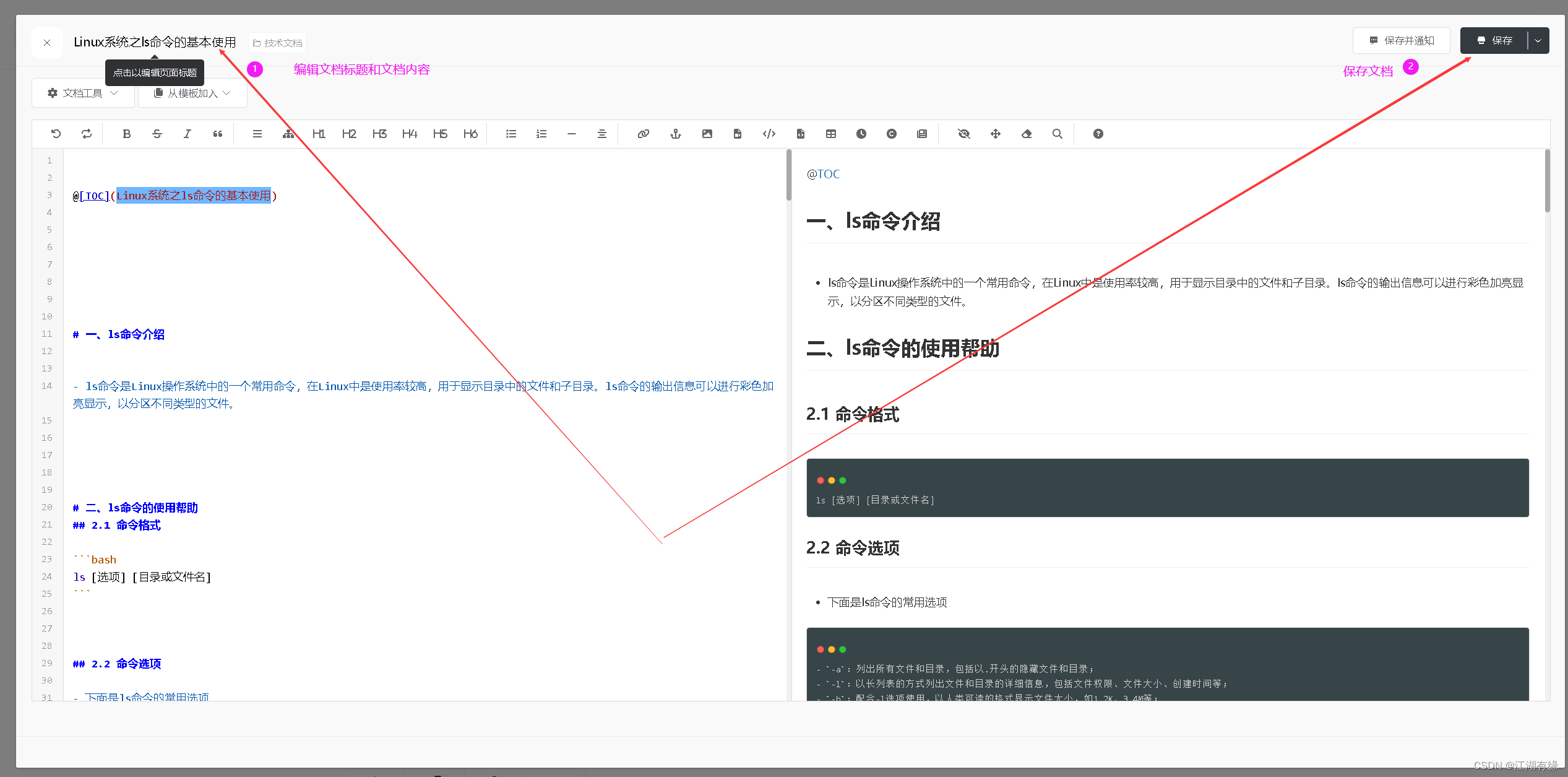The height and width of the screenshot is (777, 1568).
Task: Insert a hyperlink
Action: coord(644,134)
